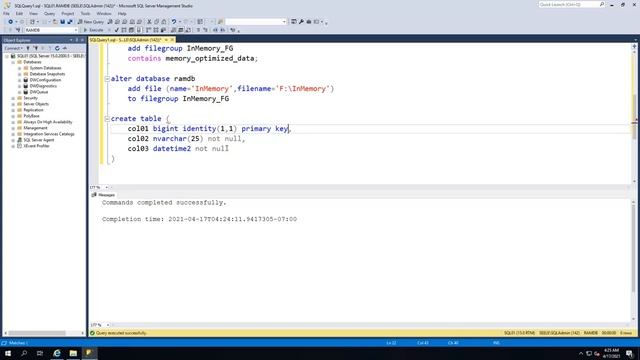Image resolution: width=640 pixels, height=360 pixels.
Task: Open the Window menu
Action: 104,13
